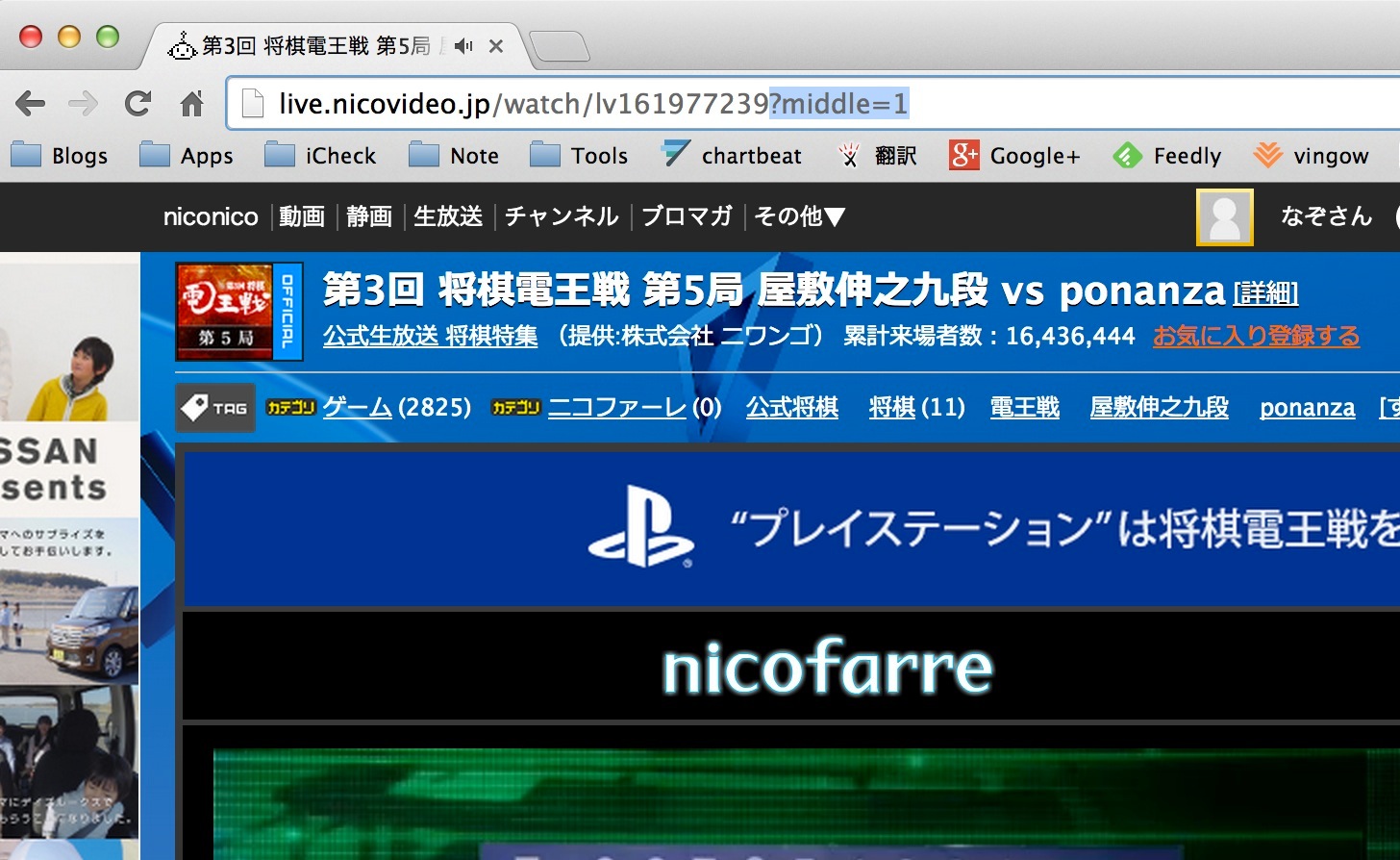Image resolution: width=1400 pixels, height=860 pixels.
Task: Click the なぞさん user name
Action: (x=1326, y=216)
